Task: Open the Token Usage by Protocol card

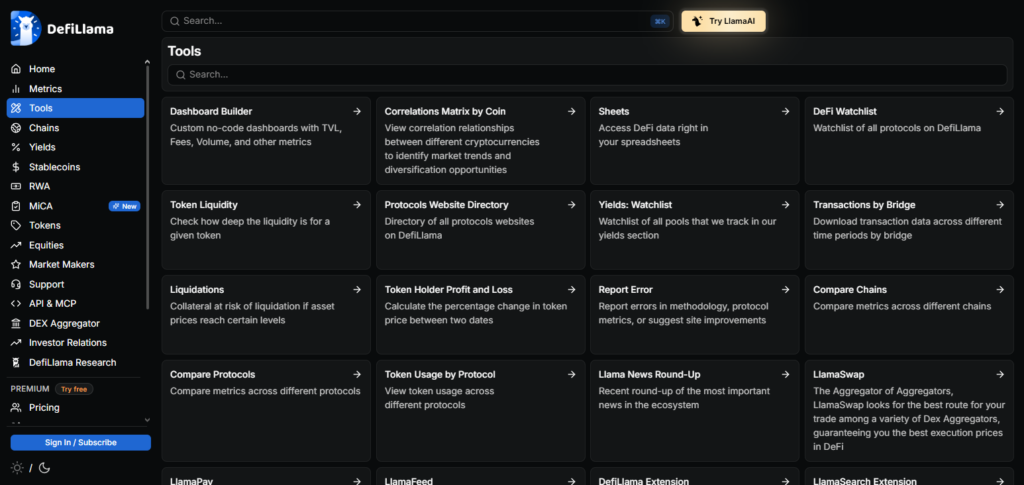Action: tap(481, 411)
